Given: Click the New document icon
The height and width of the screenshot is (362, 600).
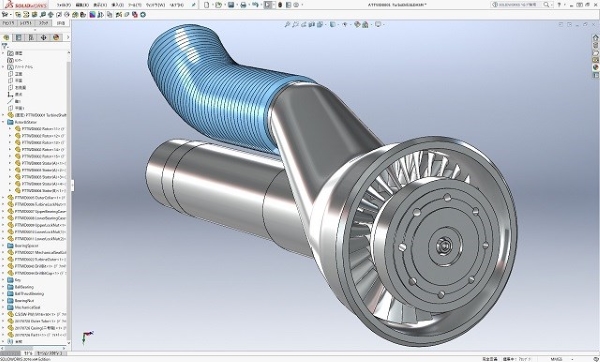Looking at the screenshot, I should click(207, 5).
